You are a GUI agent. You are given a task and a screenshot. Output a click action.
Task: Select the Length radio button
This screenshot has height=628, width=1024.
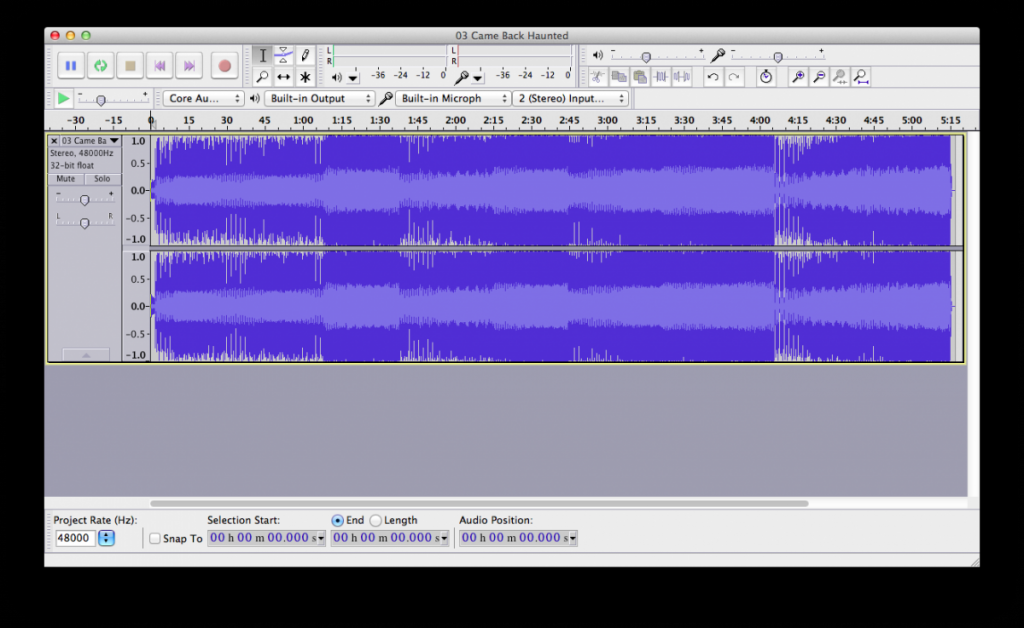pyautogui.click(x=376, y=520)
